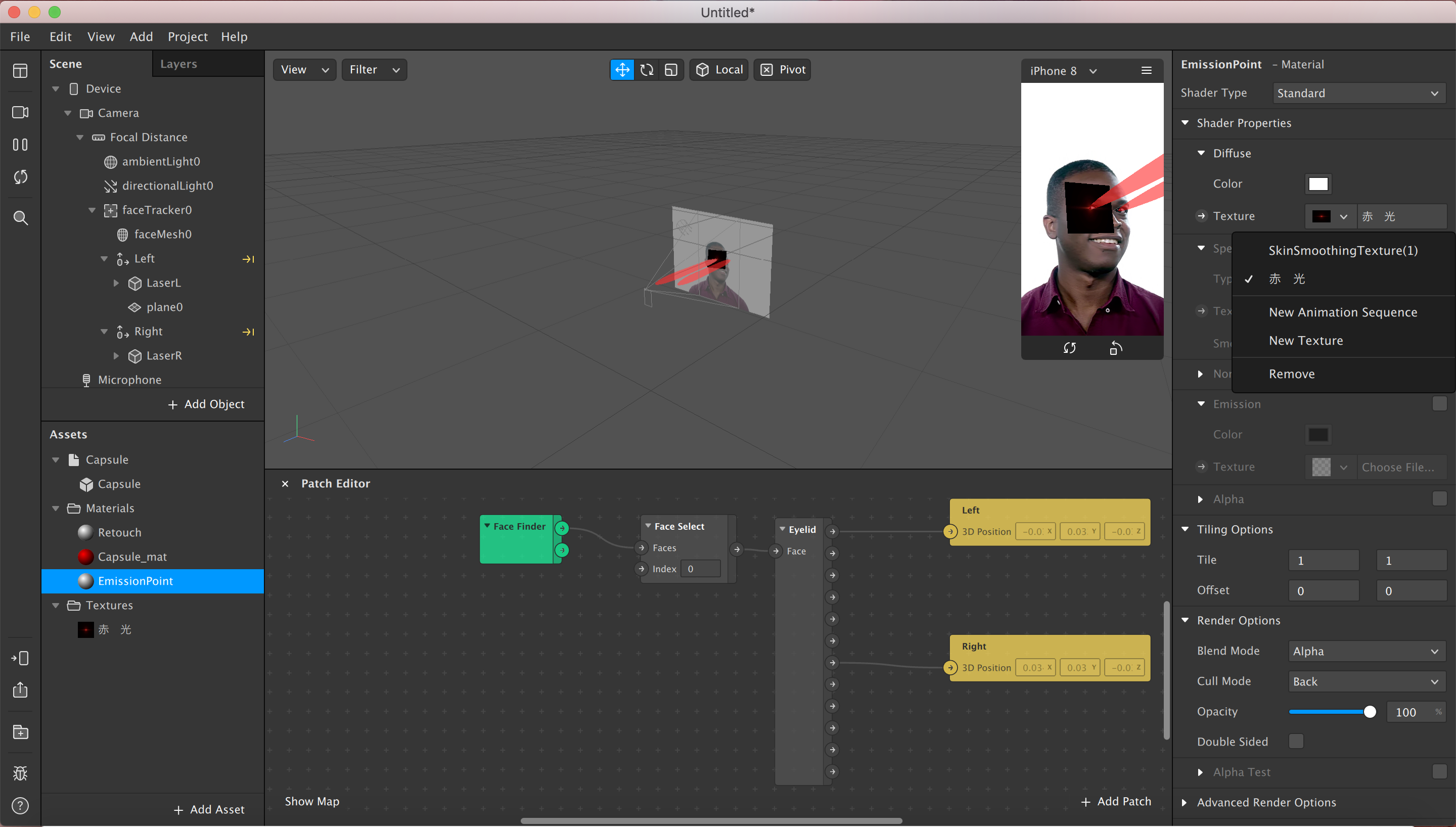The height and width of the screenshot is (827, 1456).
Task: Restart the effect using the refresh sidebar icon
Action: click(20, 177)
